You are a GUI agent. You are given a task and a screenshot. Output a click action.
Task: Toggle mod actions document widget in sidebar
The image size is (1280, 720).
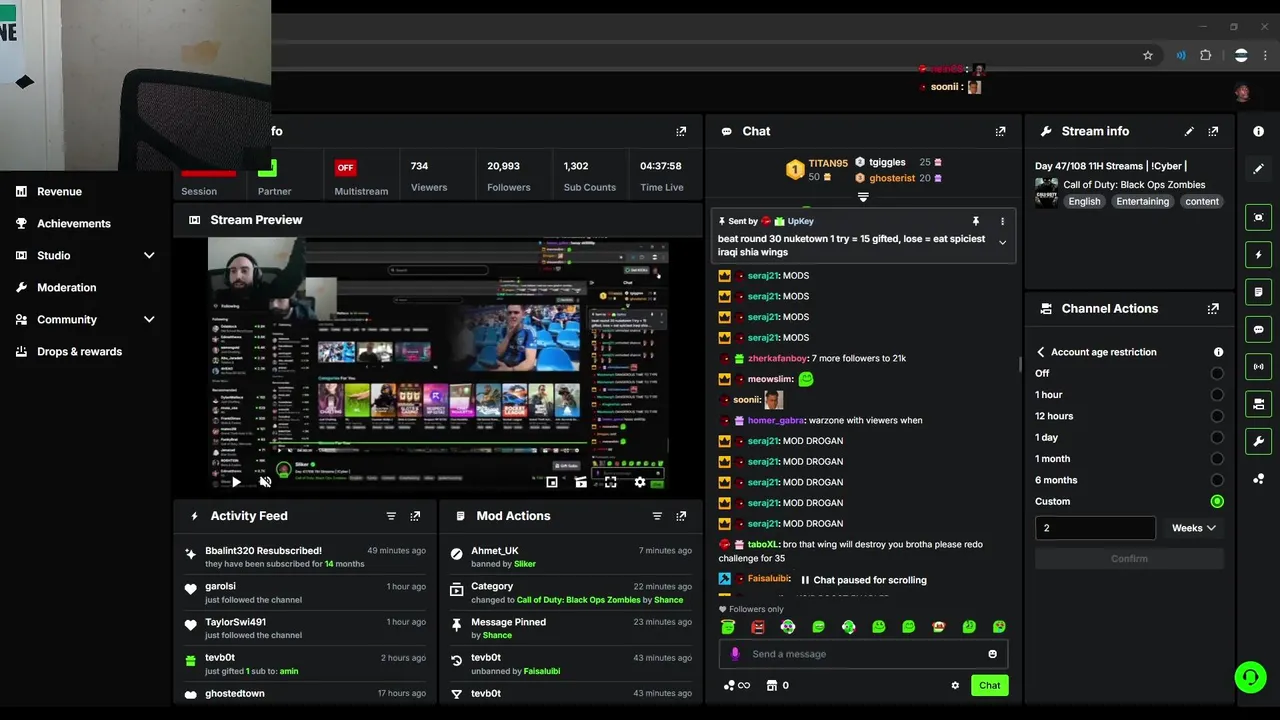(1258, 292)
